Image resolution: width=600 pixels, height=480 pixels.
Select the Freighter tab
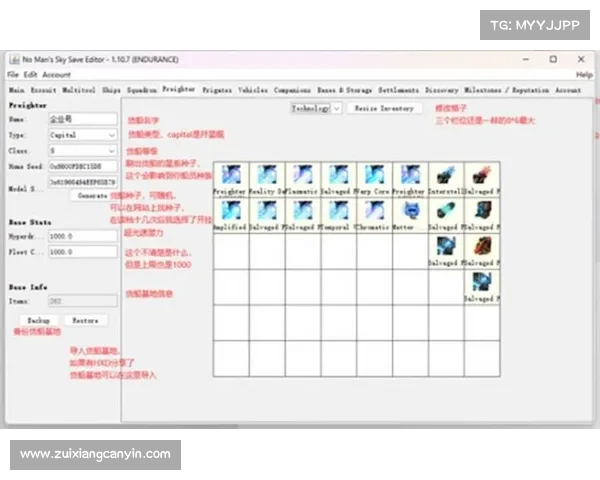click(x=179, y=89)
